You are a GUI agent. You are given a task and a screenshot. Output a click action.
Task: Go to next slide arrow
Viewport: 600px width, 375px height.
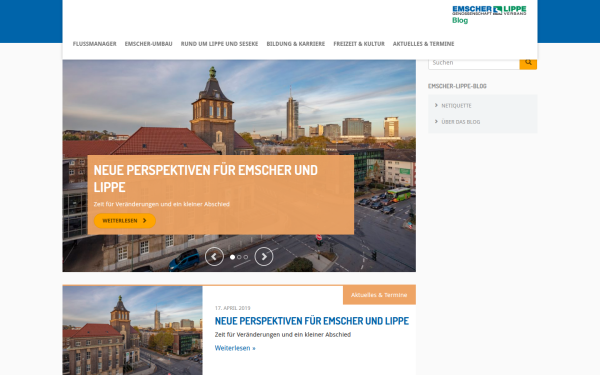click(x=264, y=256)
